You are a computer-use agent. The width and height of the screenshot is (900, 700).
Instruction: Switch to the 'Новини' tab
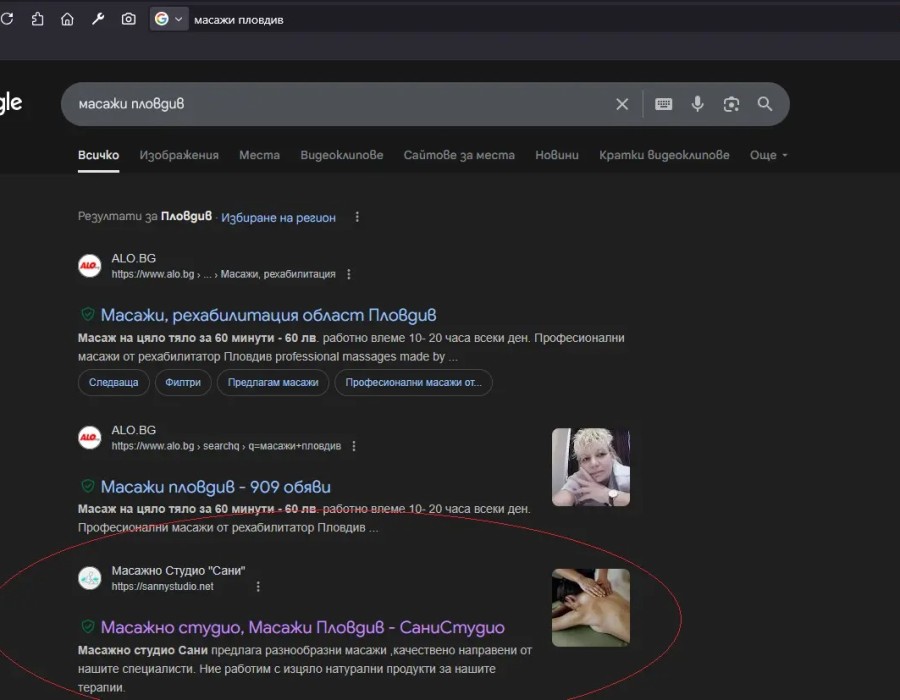(557, 155)
